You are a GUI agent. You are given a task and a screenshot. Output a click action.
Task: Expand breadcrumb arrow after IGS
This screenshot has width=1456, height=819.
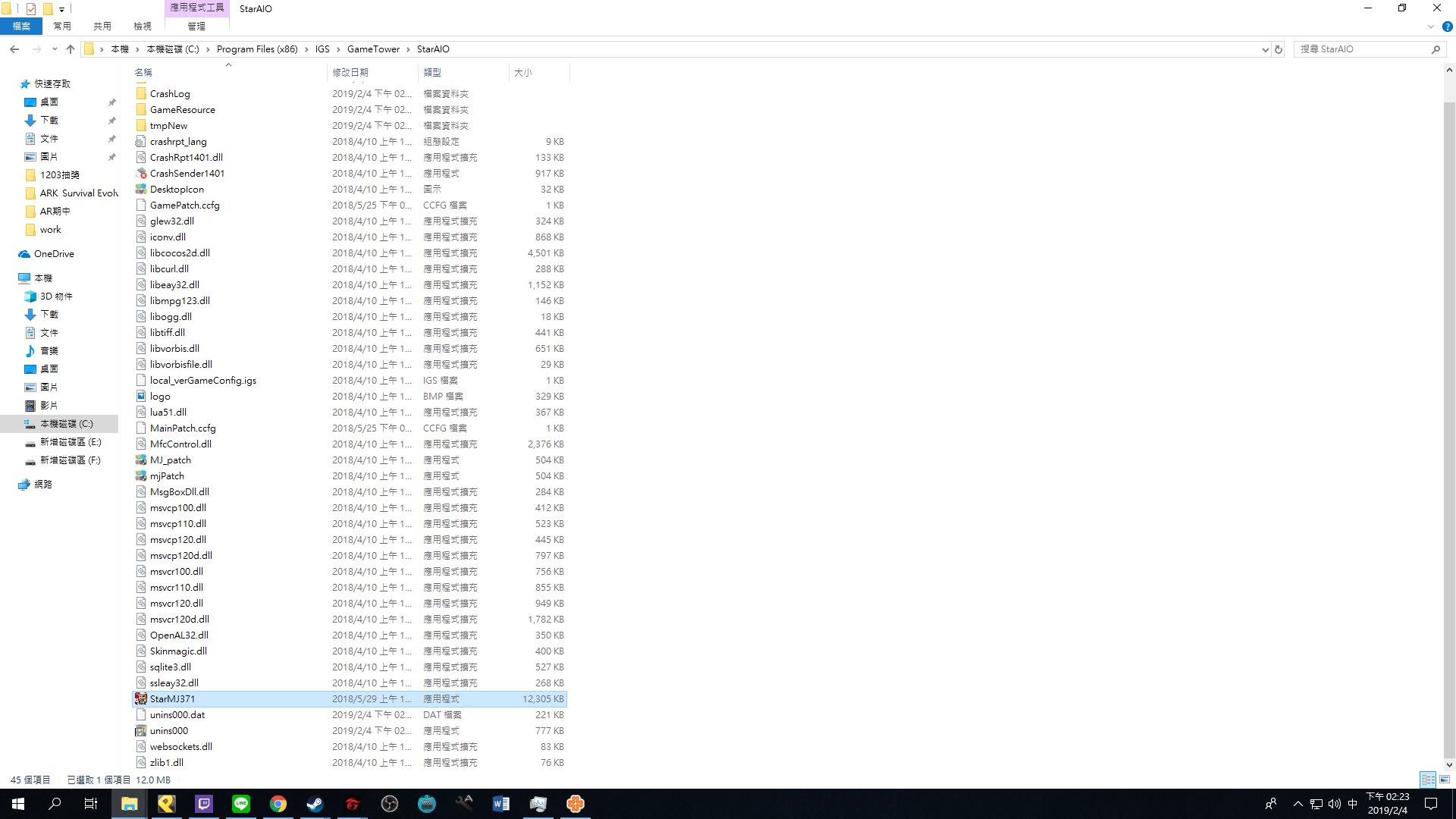click(x=338, y=49)
